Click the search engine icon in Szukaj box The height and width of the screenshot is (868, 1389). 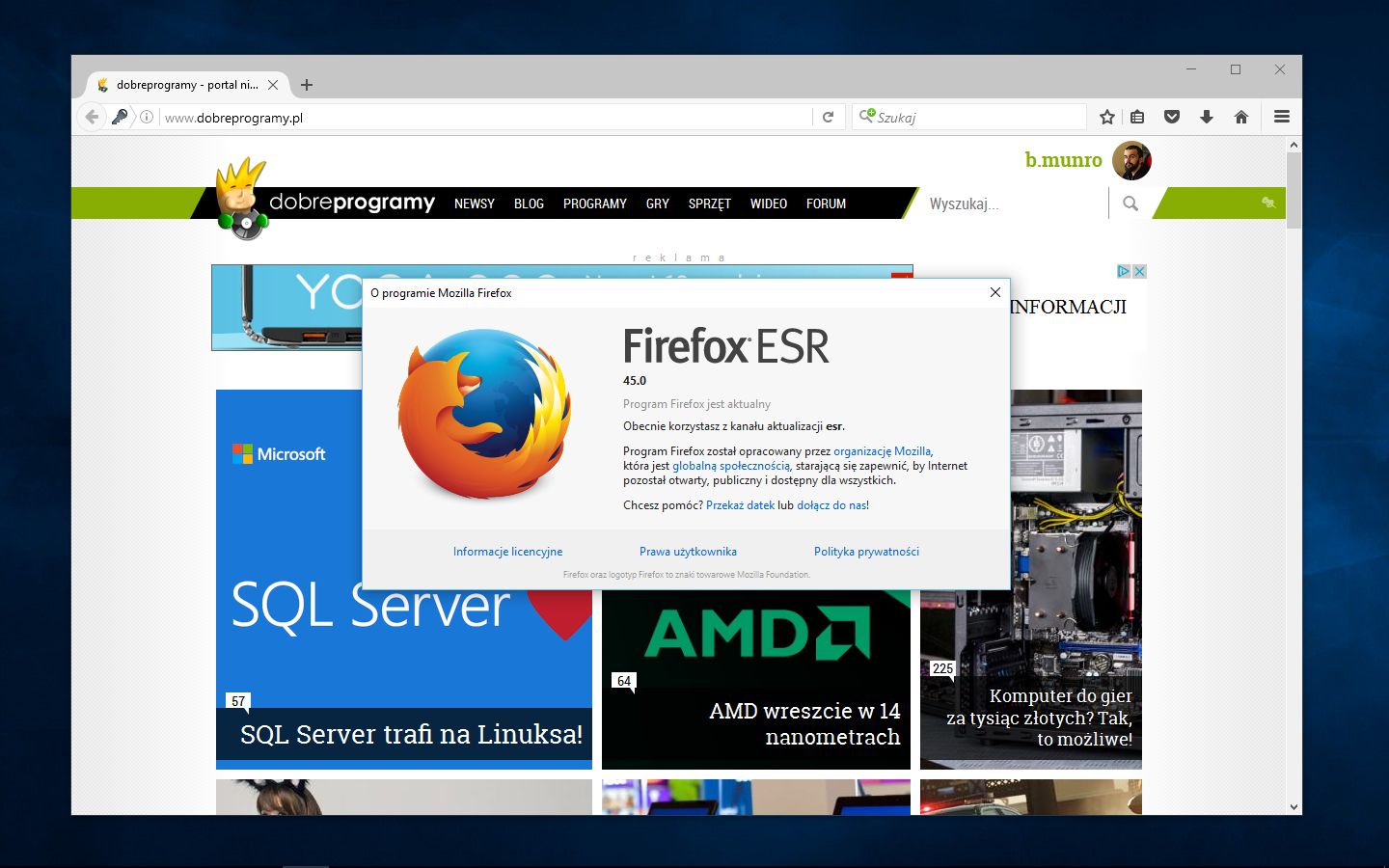(867, 117)
